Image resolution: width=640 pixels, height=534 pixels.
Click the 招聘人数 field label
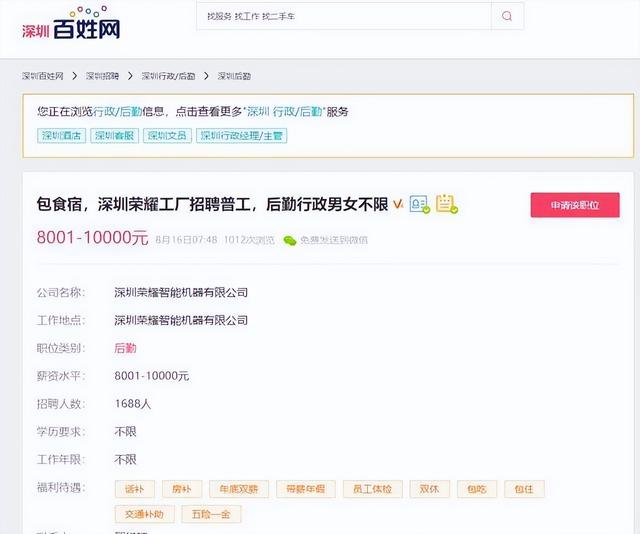(61, 404)
